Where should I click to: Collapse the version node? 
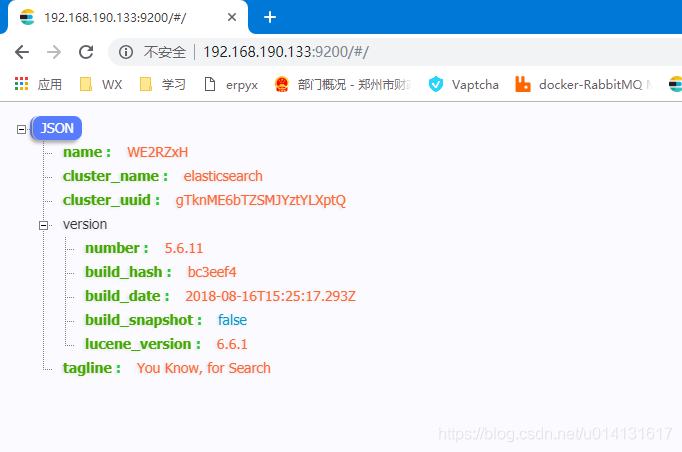[x=43, y=225]
